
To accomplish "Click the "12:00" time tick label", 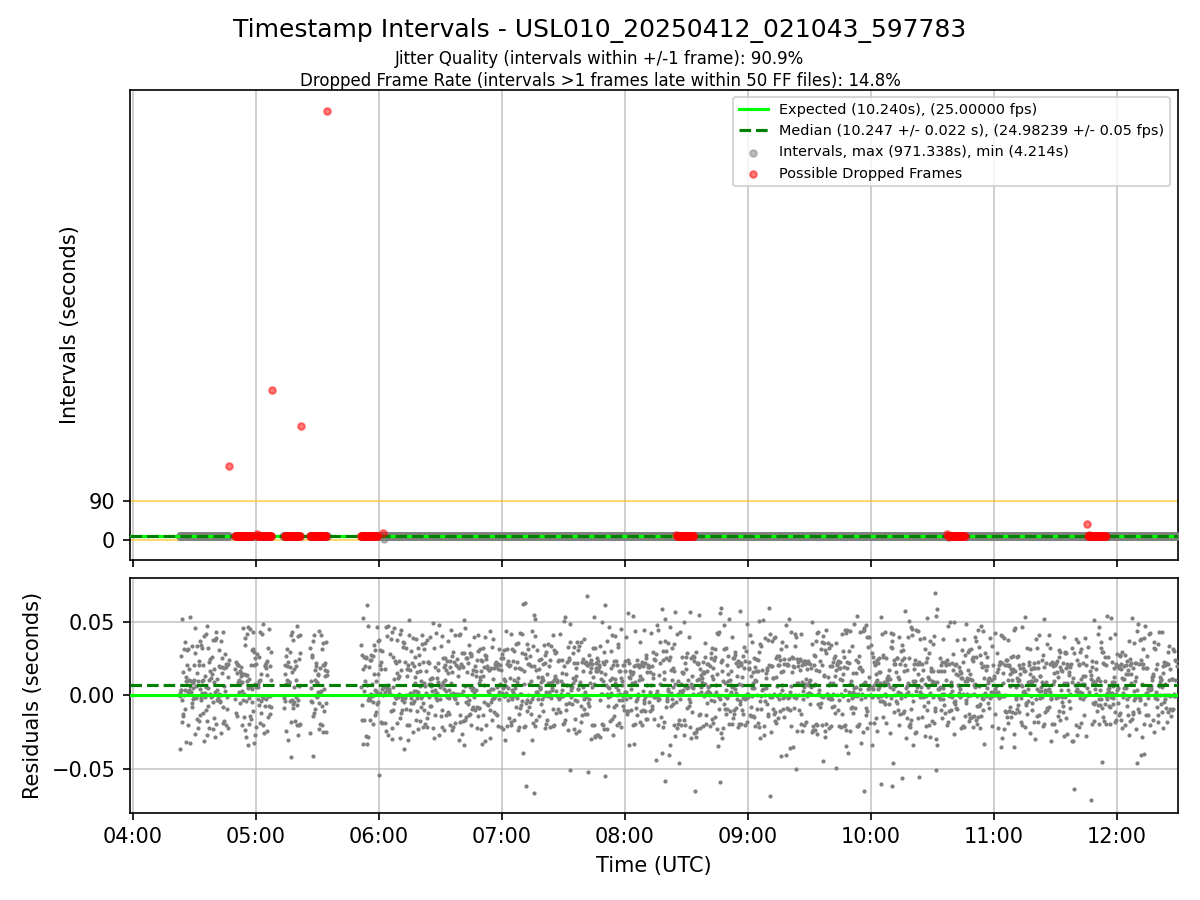I will [x=1117, y=837].
